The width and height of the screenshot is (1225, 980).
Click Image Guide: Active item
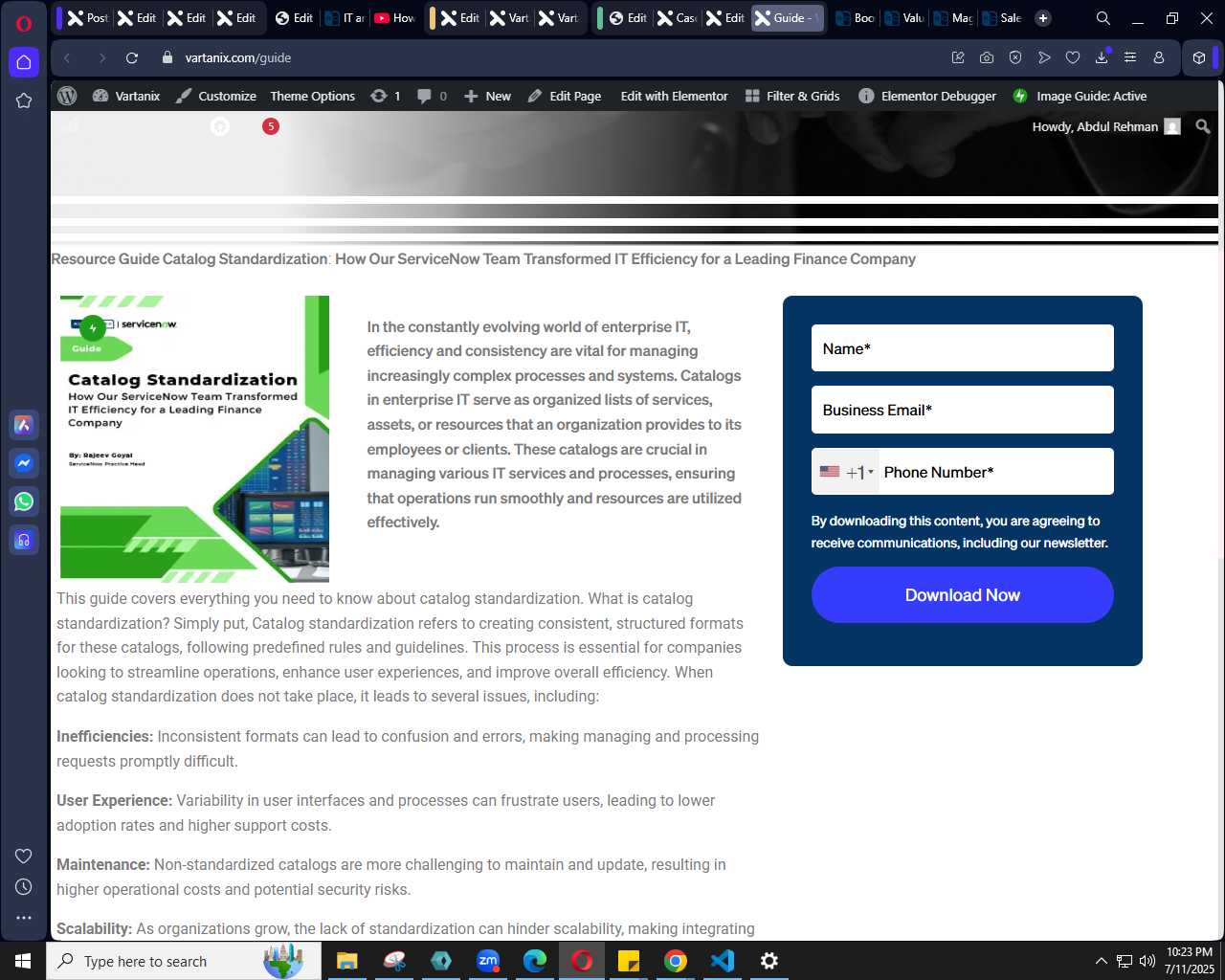click(1080, 96)
